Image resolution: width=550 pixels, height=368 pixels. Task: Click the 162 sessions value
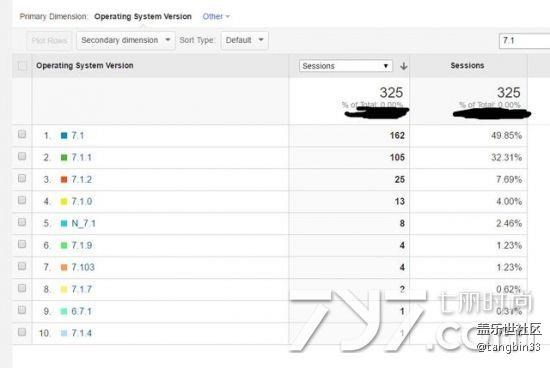point(397,135)
